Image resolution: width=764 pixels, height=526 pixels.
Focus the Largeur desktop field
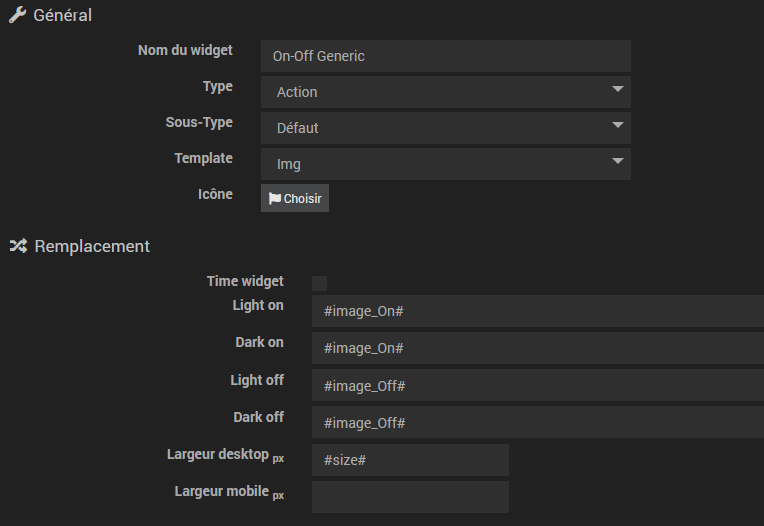click(x=410, y=460)
